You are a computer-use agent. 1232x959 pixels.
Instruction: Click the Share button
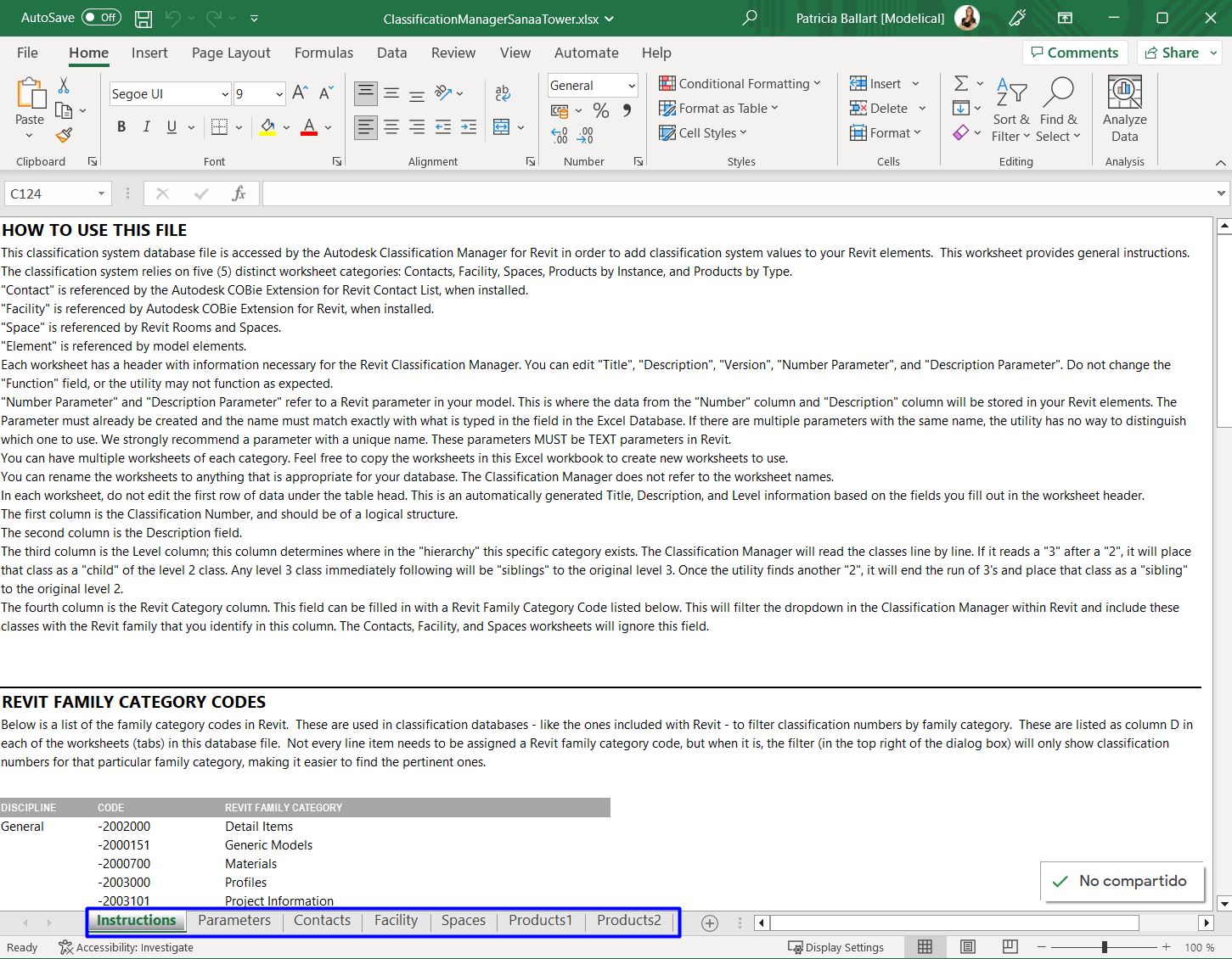[x=1173, y=53]
